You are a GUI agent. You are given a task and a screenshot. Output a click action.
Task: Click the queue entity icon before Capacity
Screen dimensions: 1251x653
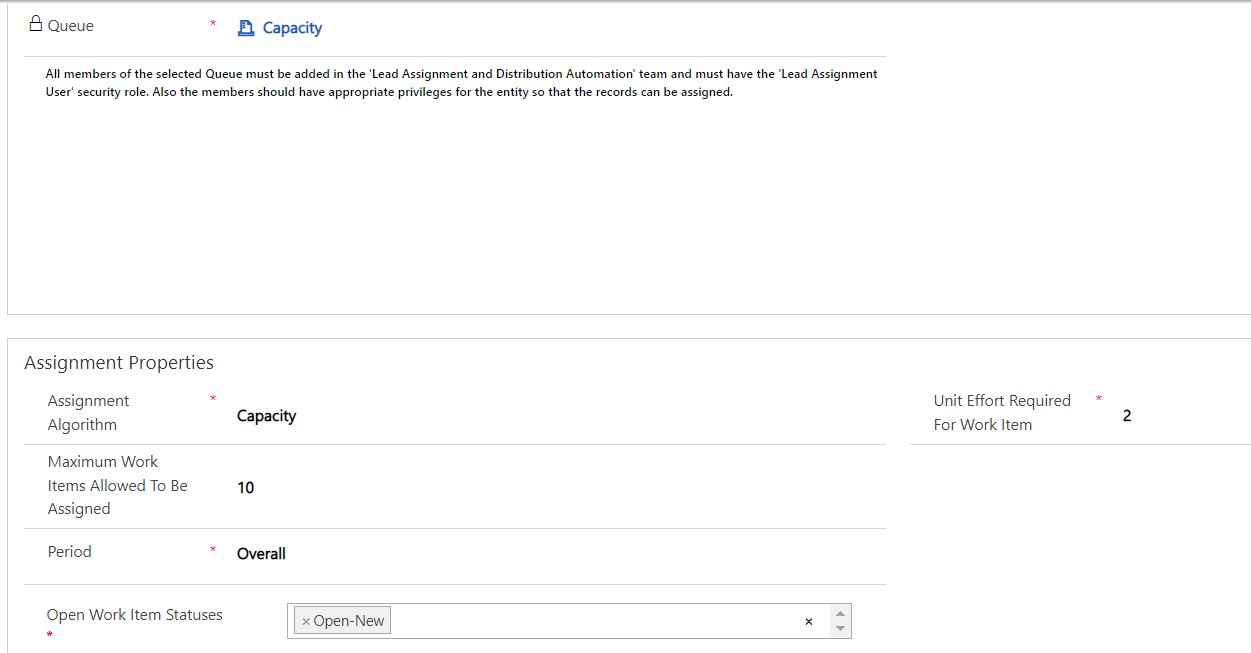pyautogui.click(x=246, y=28)
